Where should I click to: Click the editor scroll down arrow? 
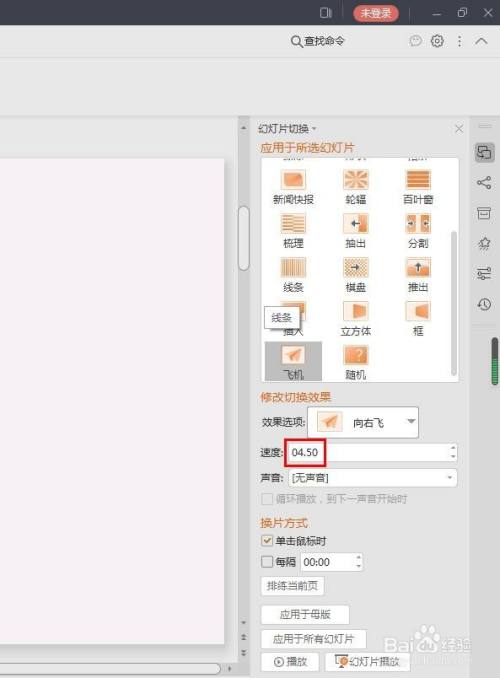click(x=244, y=623)
